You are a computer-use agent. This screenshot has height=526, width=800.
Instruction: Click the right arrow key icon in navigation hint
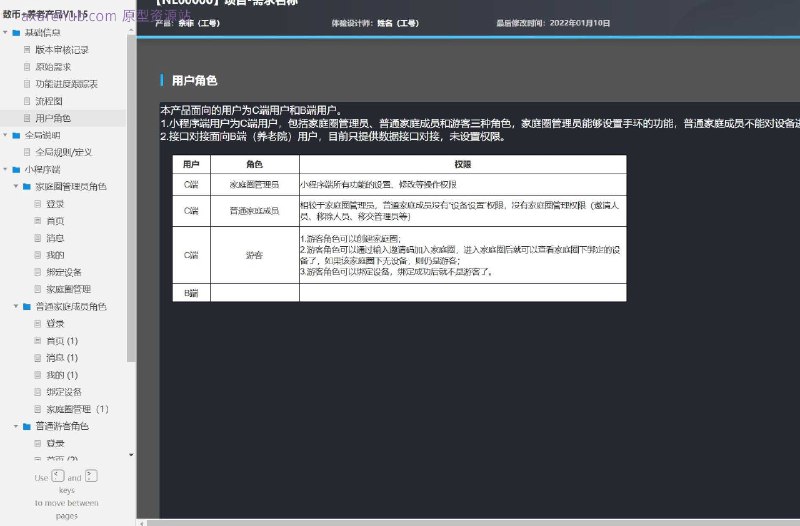point(91,476)
